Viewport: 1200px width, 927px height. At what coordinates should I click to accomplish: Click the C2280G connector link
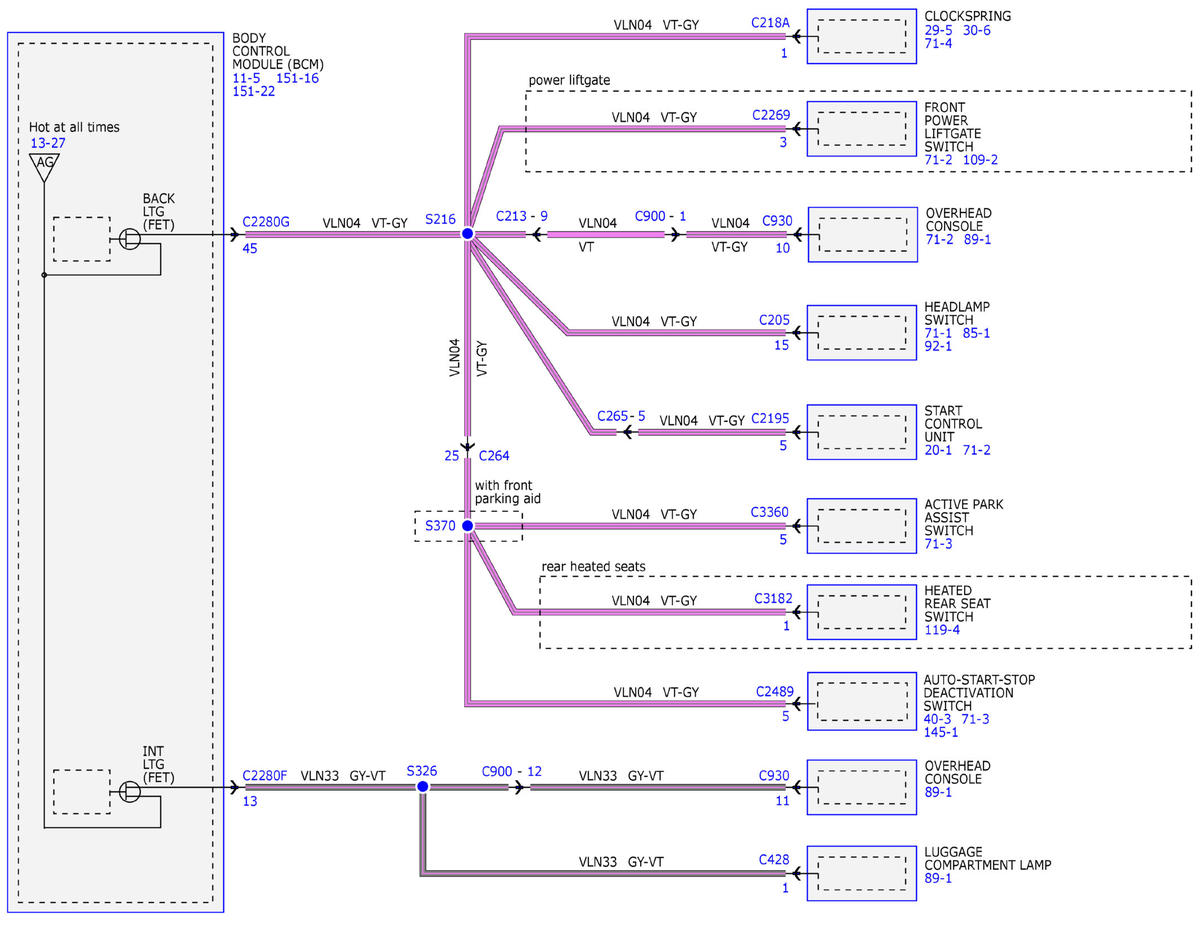(x=266, y=222)
